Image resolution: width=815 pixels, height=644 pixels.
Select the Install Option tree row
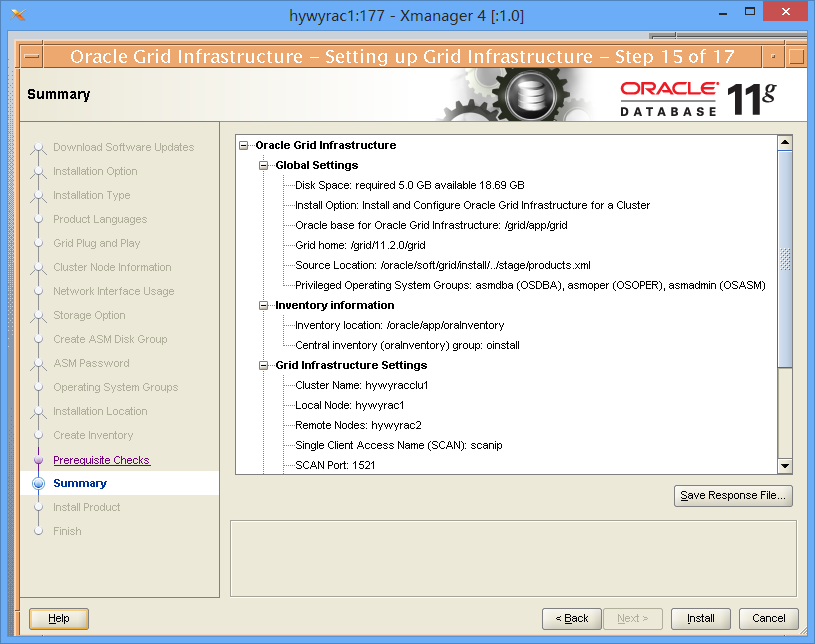(x=472, y=205)
